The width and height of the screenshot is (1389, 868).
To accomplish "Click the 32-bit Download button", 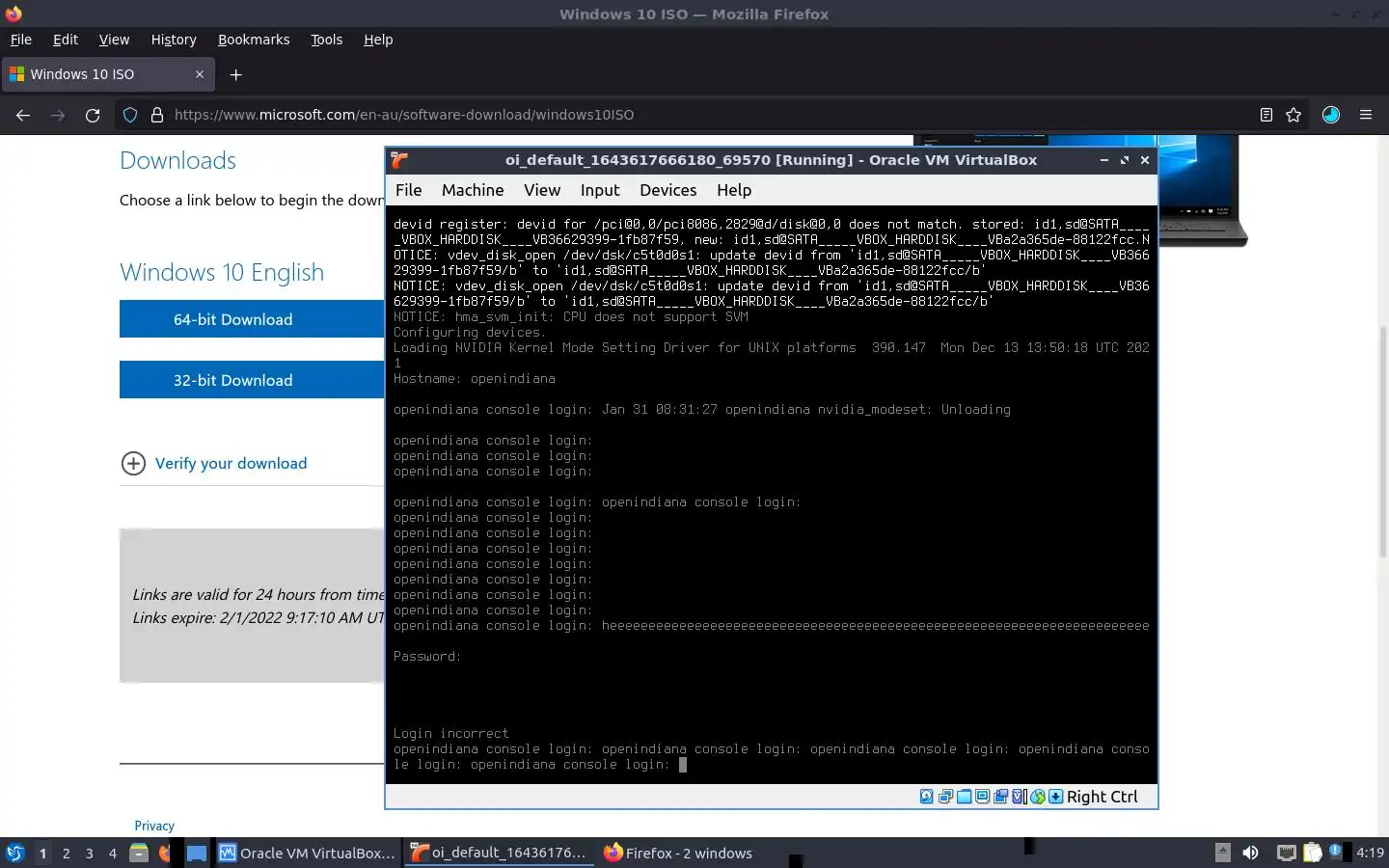I will pyautogui.click(x=252, y=380).
